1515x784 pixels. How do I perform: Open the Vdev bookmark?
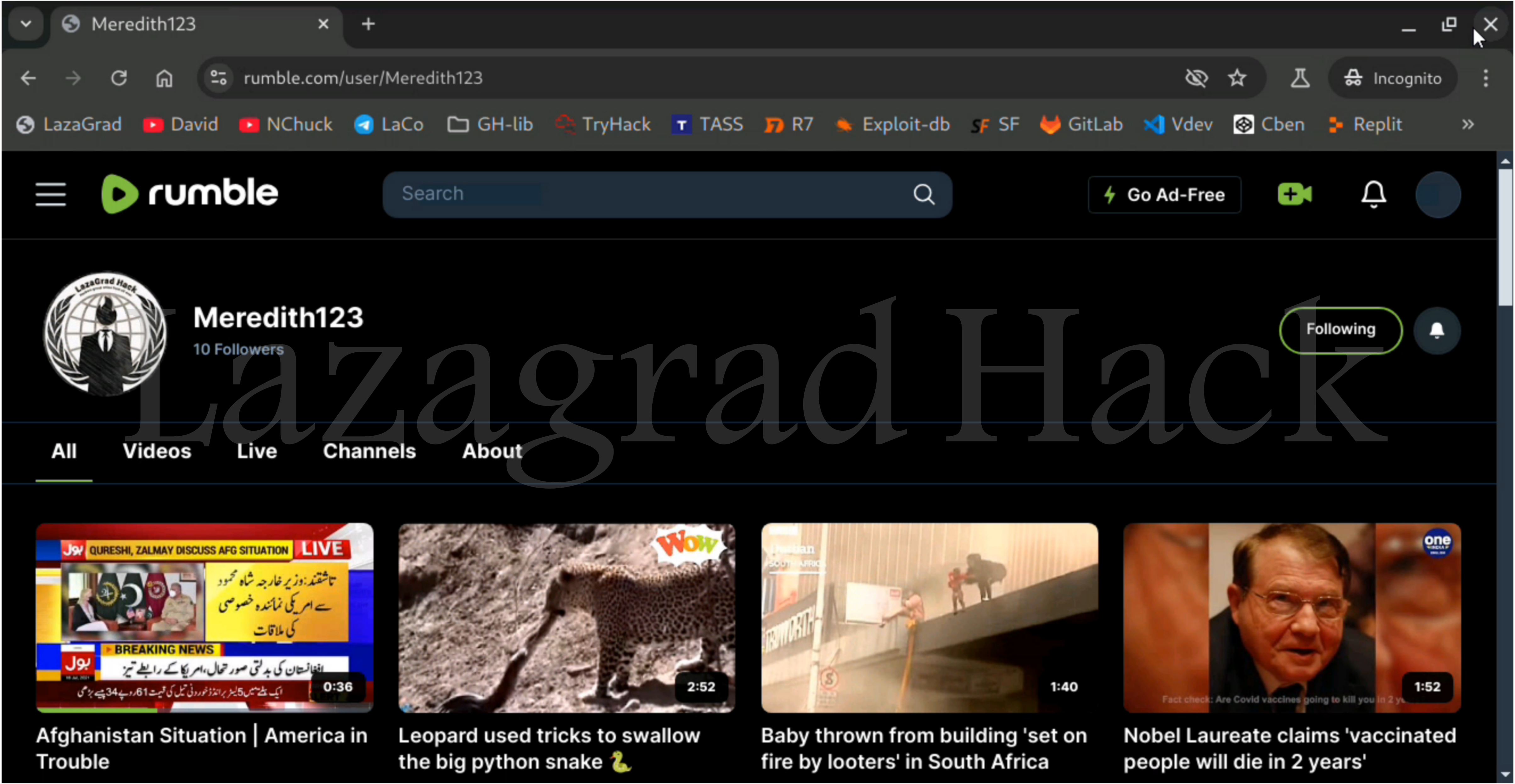coord(1178,124)
